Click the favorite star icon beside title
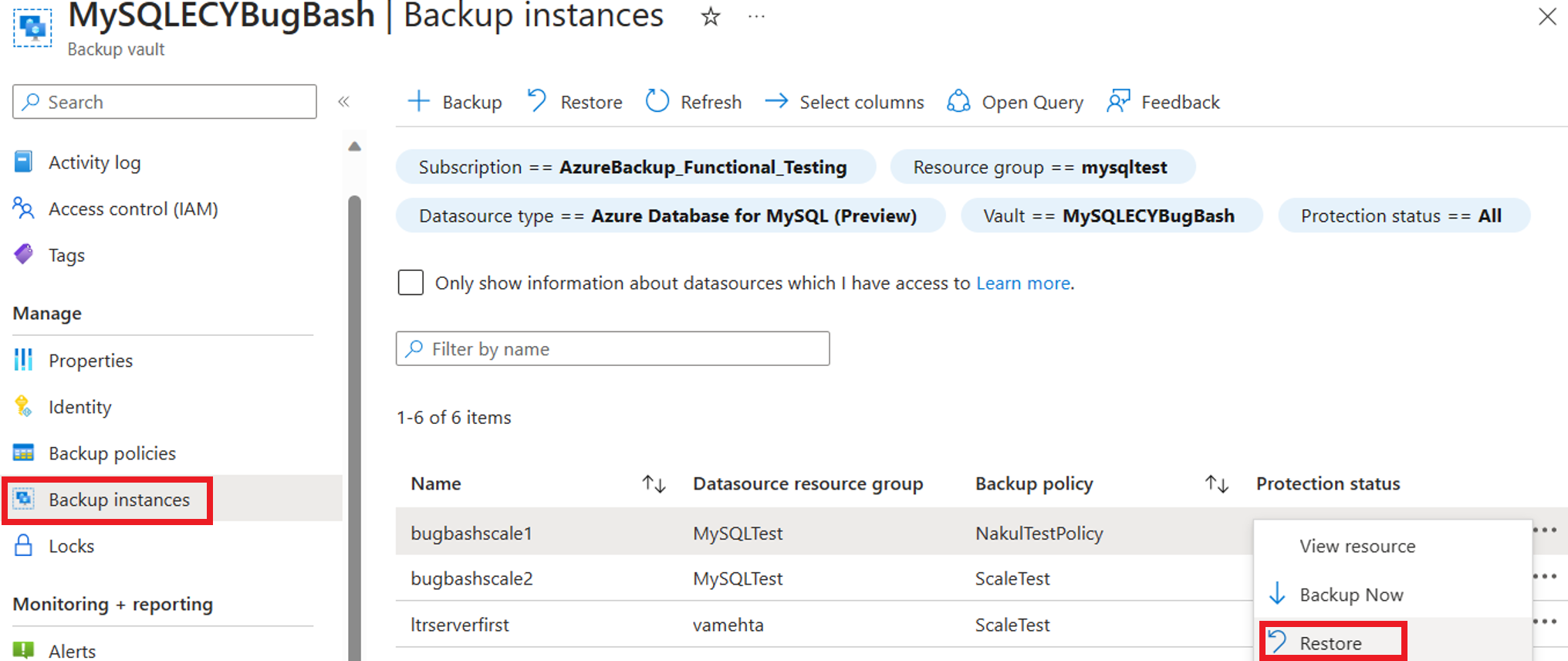The image size is (1568, 661). 710,17
